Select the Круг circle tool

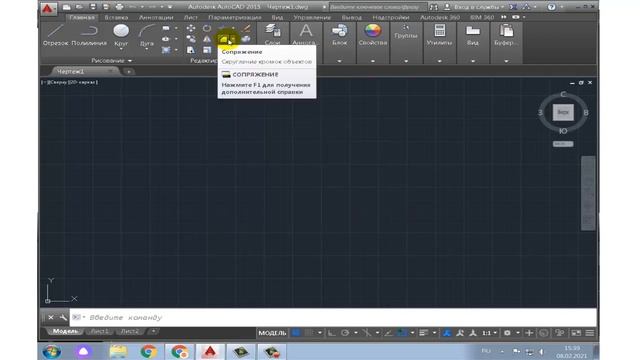(121, 34)
